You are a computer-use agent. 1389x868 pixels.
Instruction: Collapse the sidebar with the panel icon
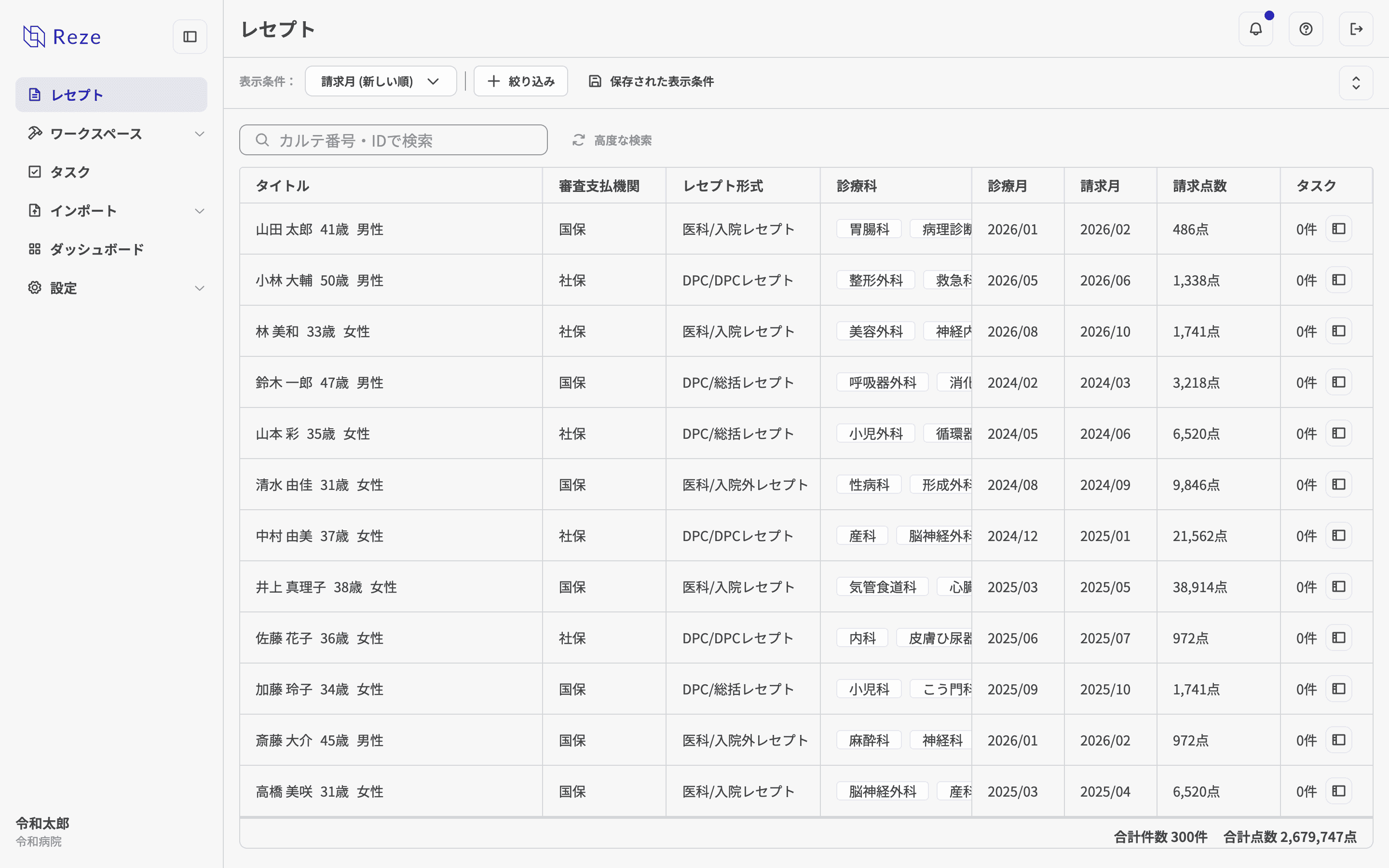190,37
